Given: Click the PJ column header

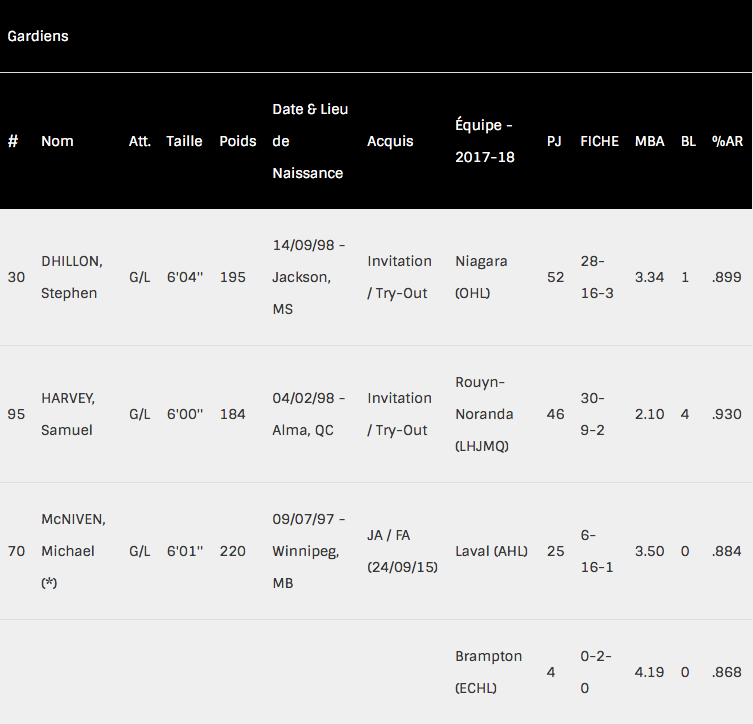Looking at the screenshot, I should tap(554, 141).
